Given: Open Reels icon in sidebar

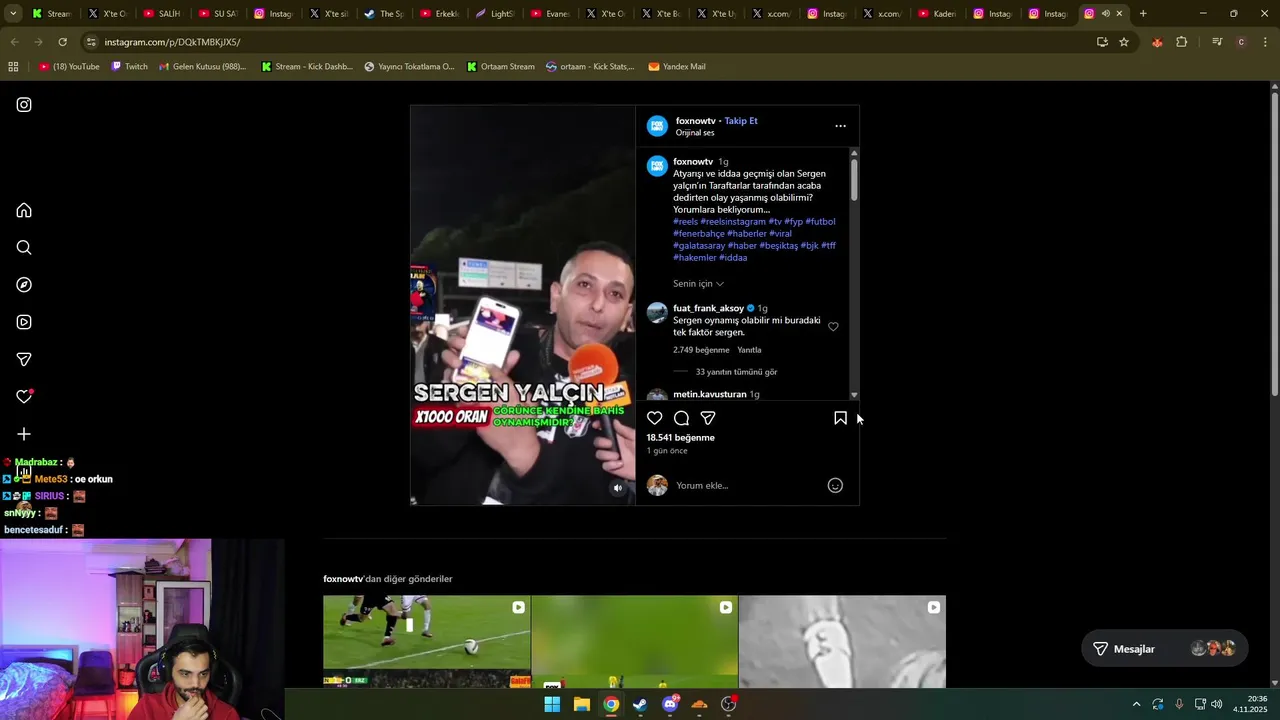Looking at the screenshot, I should pyautogui.click(x=24, y=322).
